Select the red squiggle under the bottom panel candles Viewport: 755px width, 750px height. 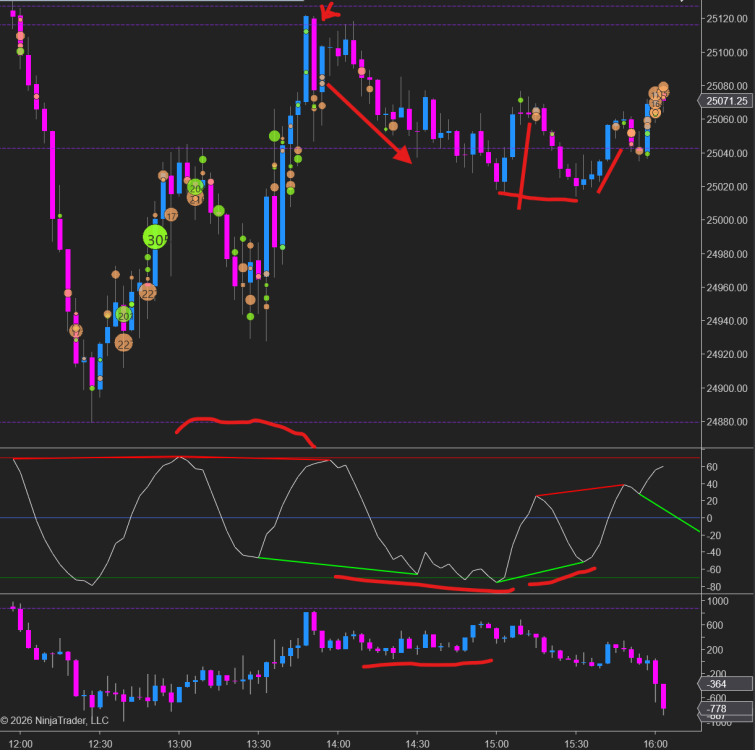click(x=427, y=662)
